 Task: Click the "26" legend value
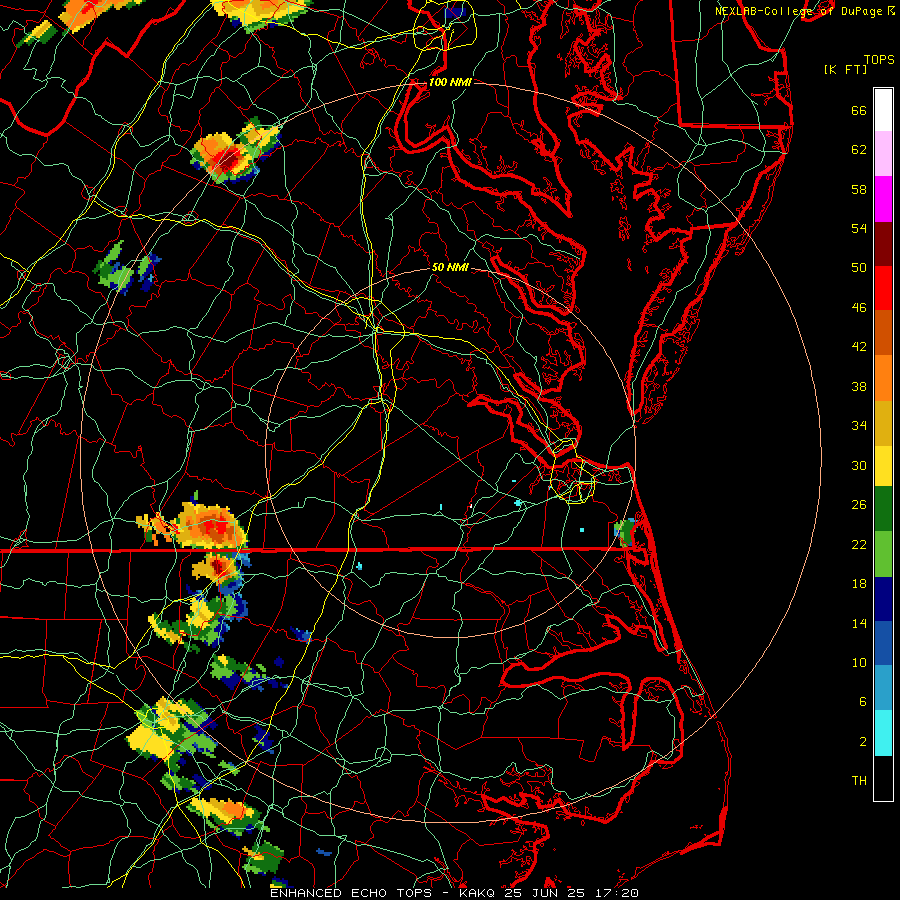click(x=859, y=505)
